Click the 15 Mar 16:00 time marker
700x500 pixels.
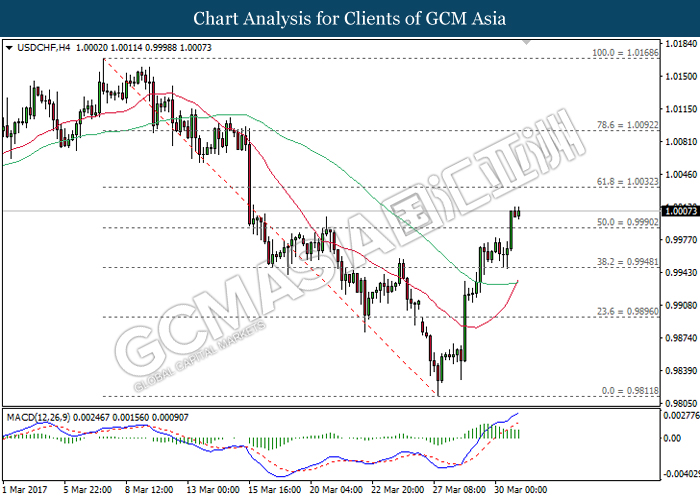275,490
